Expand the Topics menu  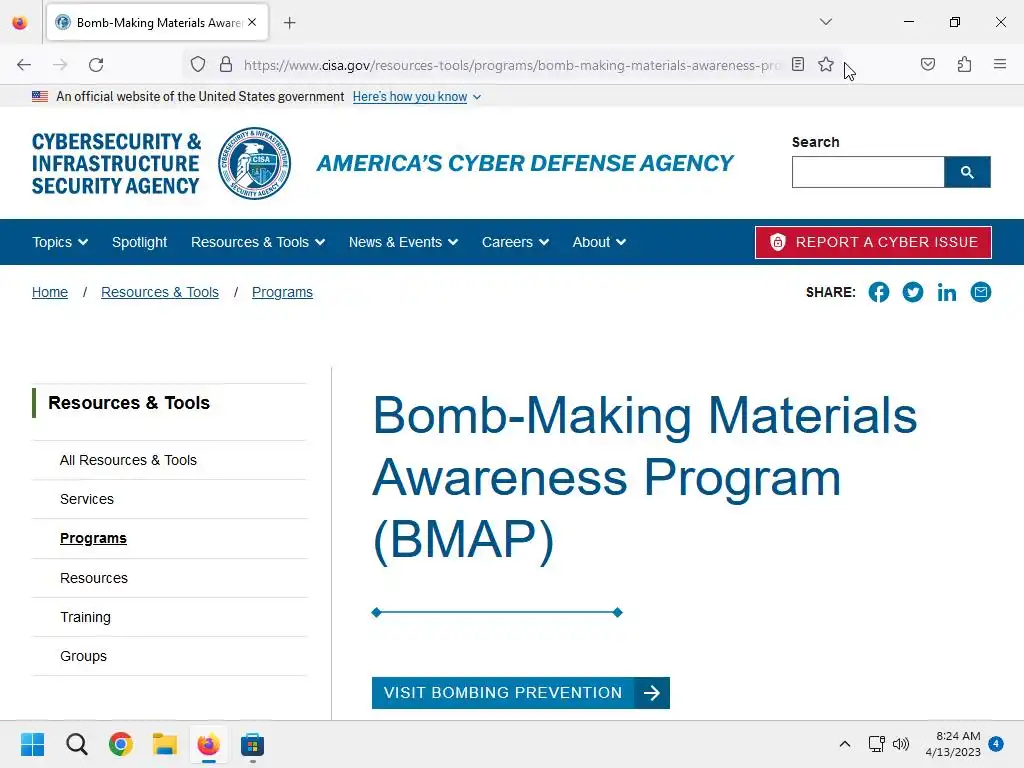[x=60, y=242]
